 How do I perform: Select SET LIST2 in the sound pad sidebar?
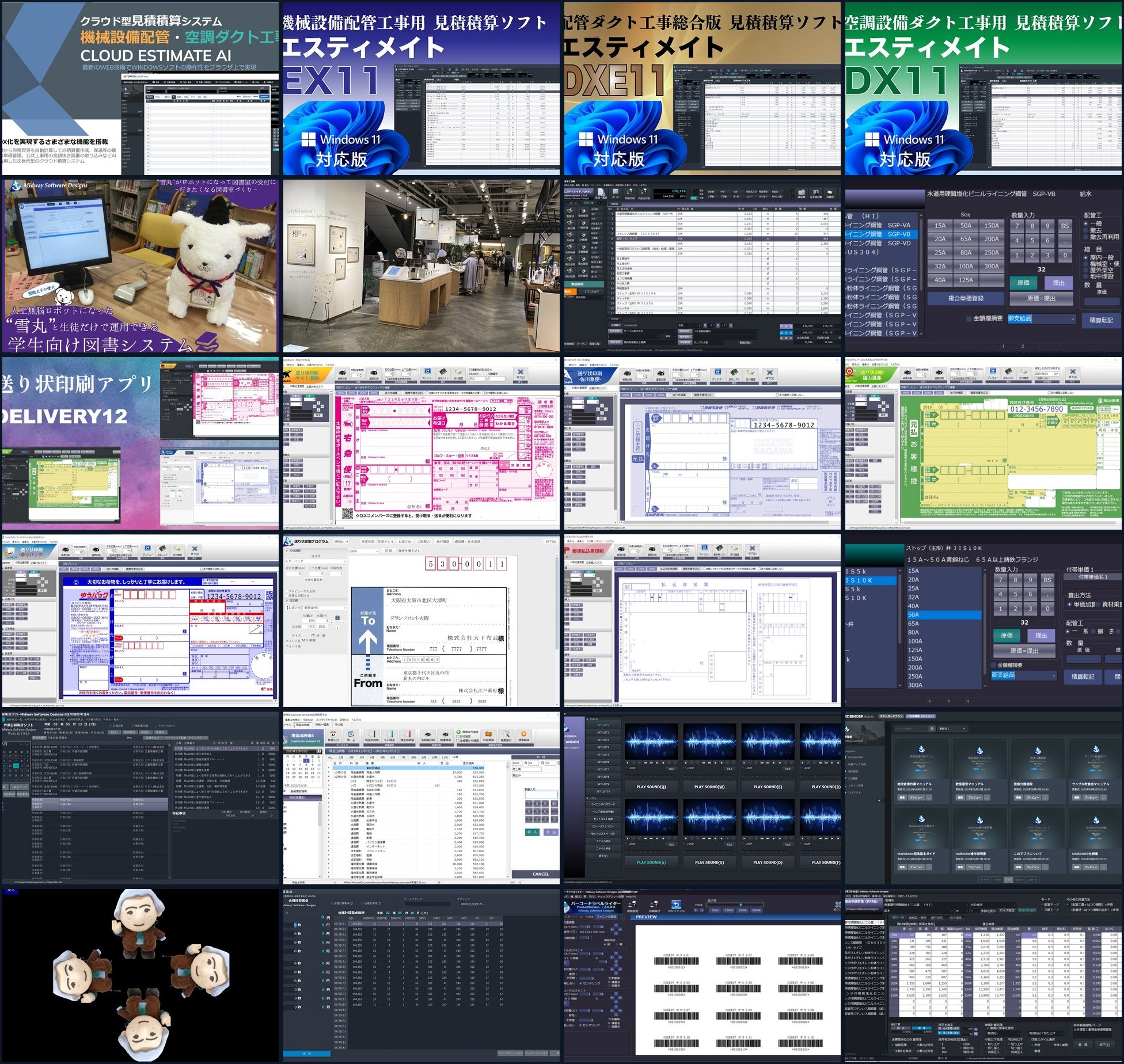tap(603, 732)
